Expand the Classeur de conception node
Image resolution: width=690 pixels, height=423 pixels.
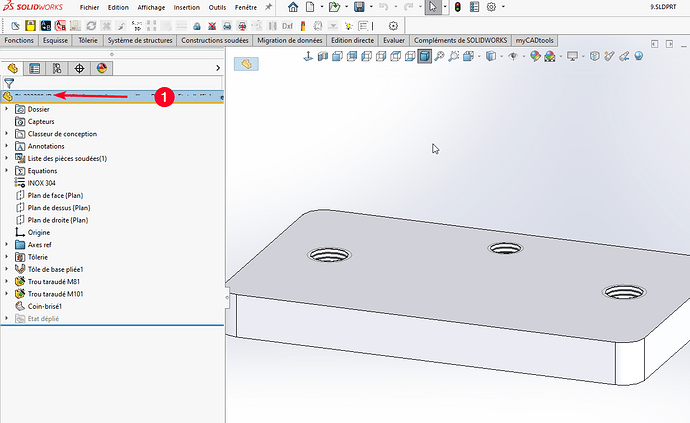click(x=6, y=133)
